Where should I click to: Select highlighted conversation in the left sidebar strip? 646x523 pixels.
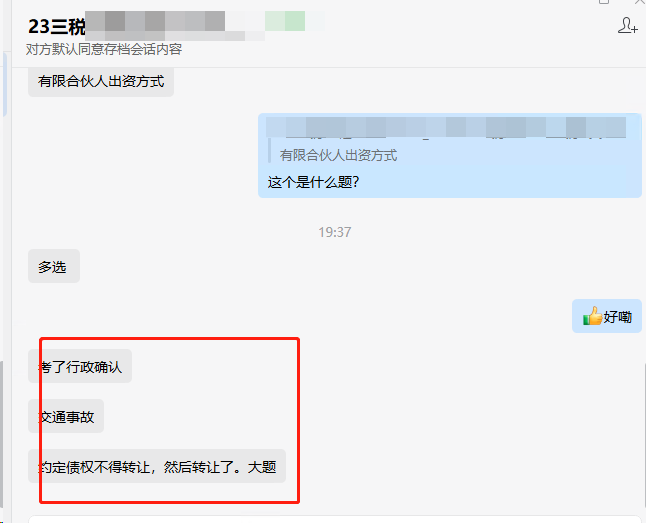[x=5, y=84]
